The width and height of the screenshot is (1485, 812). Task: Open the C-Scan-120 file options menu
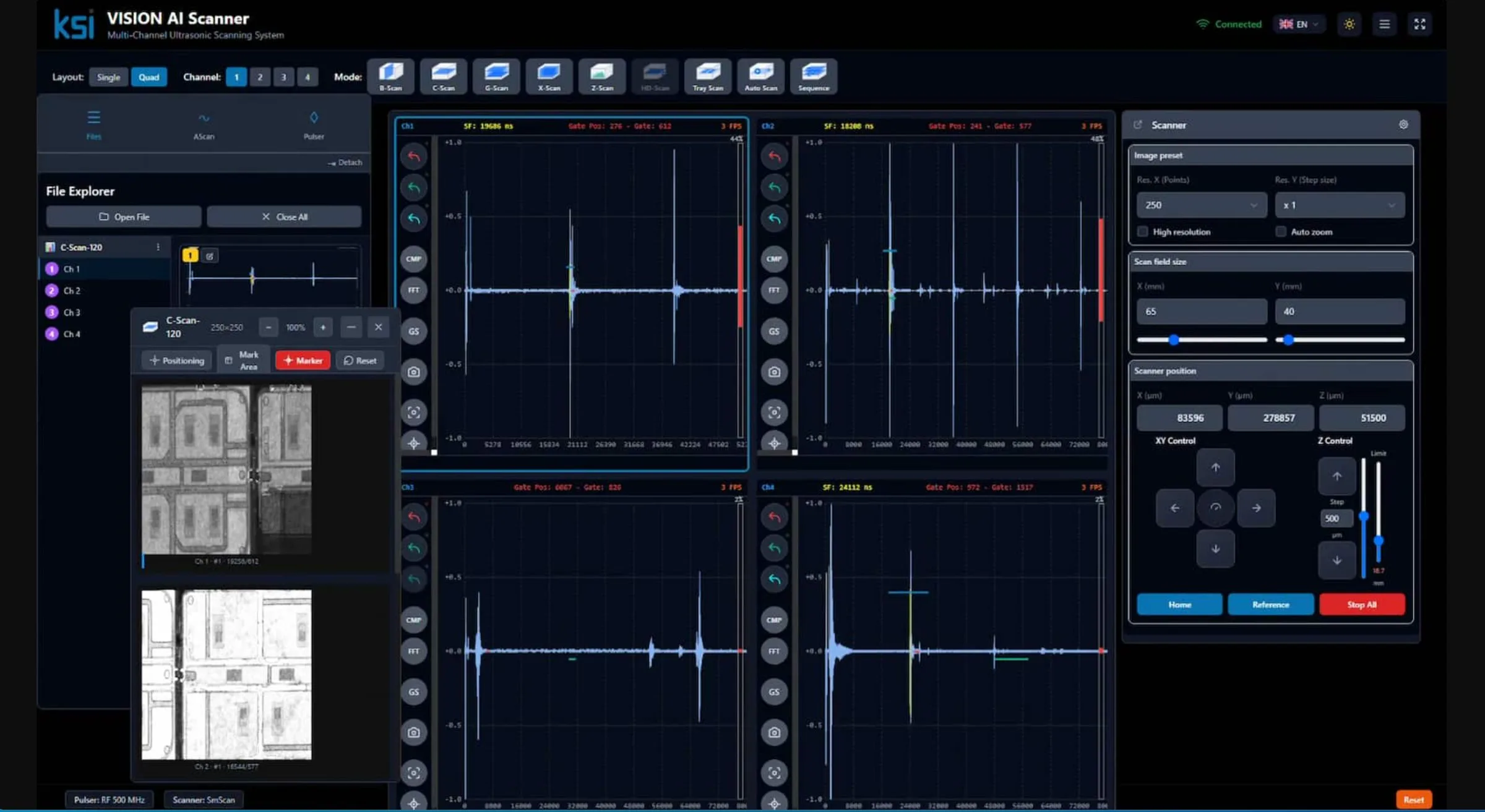158,247
